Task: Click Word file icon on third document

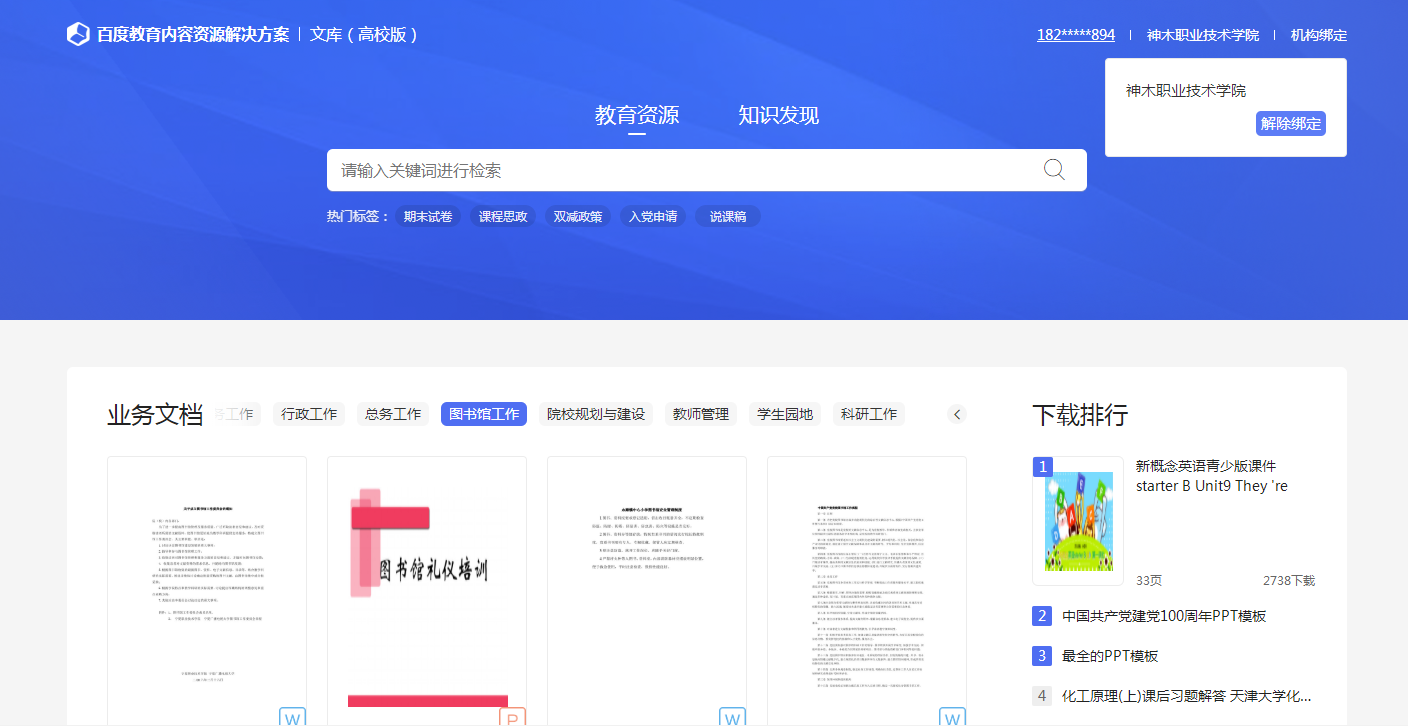Action: click(732, 716)
